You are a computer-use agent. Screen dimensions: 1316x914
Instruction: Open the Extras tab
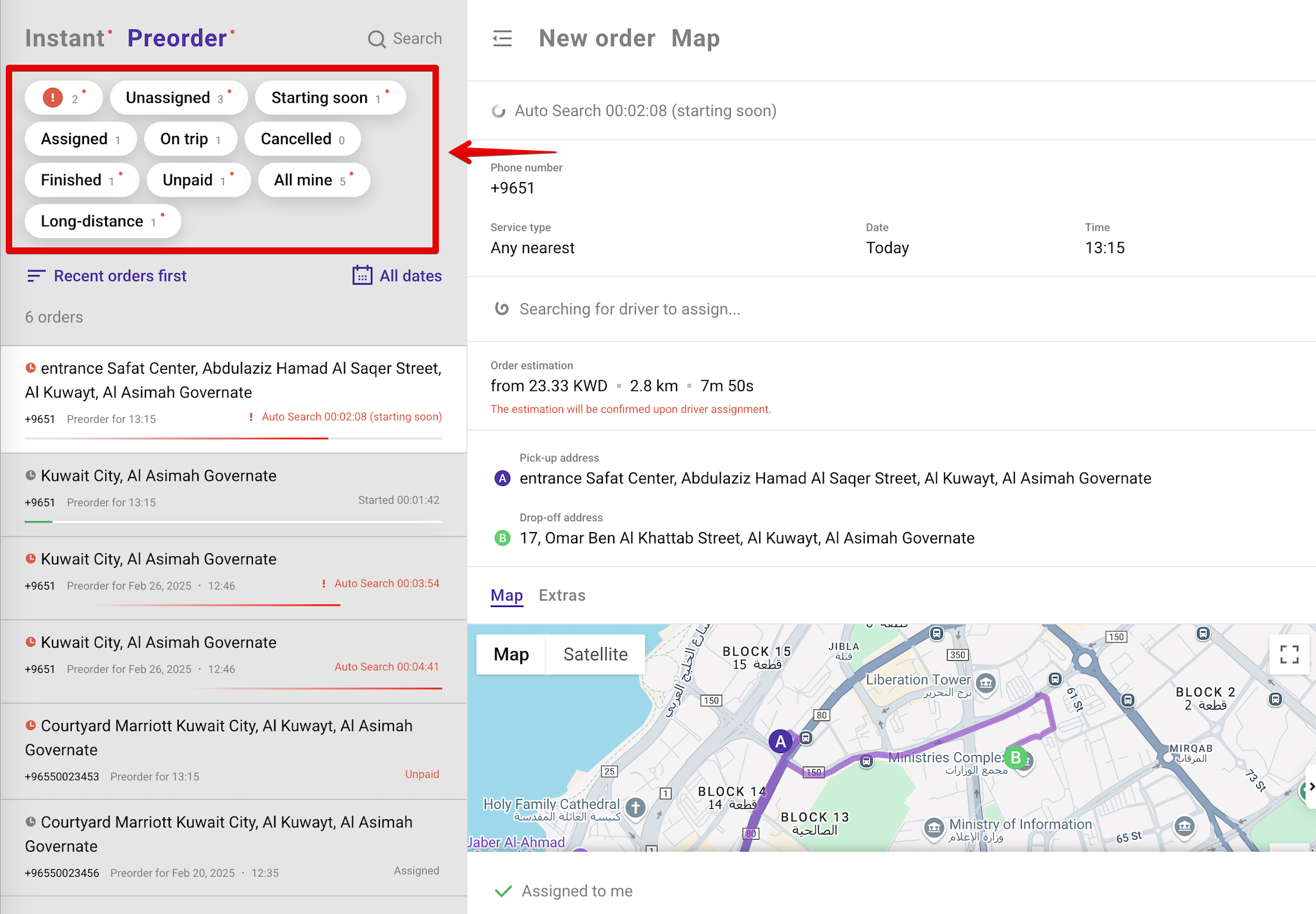pyautogui.click(x=562, y=595)
